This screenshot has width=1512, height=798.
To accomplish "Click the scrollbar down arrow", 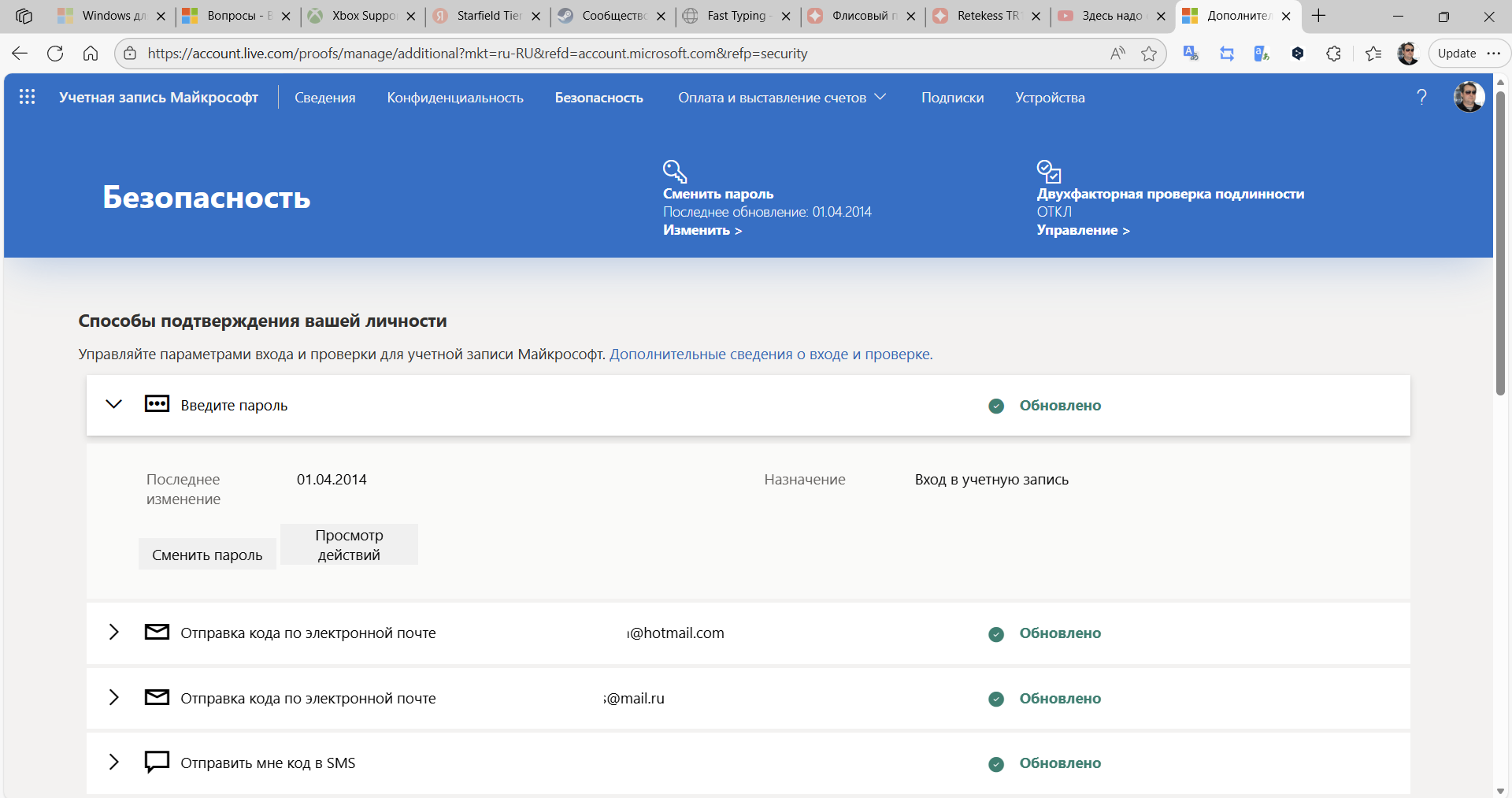I will [1500, 790].
